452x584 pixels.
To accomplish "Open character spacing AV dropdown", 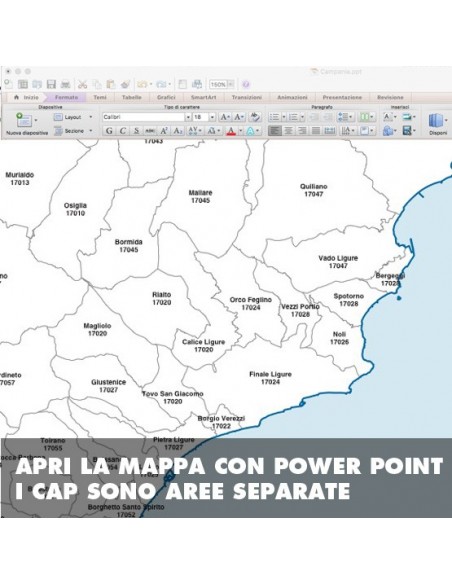I will pos(195,131).
